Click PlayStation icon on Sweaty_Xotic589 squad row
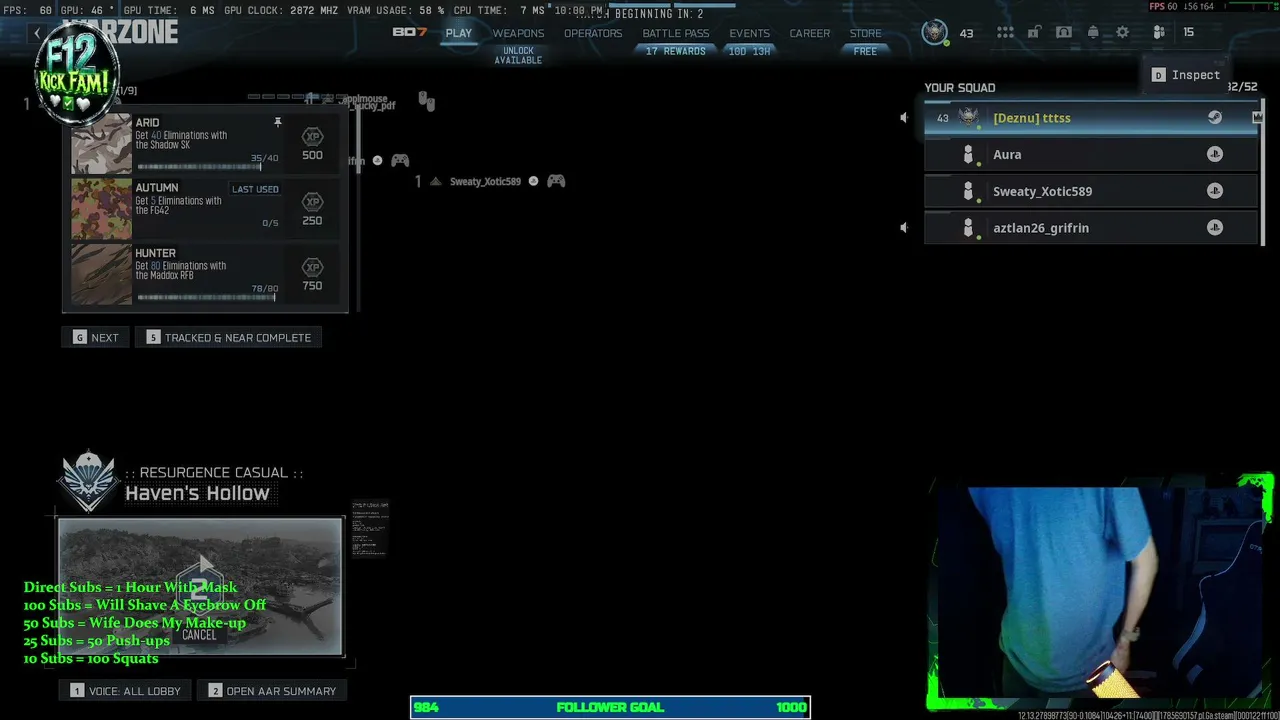This screenshot has width=1280, height=720. [1215, 191]
